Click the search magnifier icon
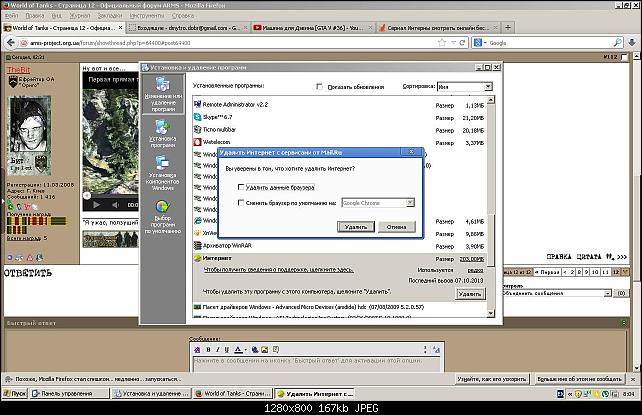 pos(618,43)
